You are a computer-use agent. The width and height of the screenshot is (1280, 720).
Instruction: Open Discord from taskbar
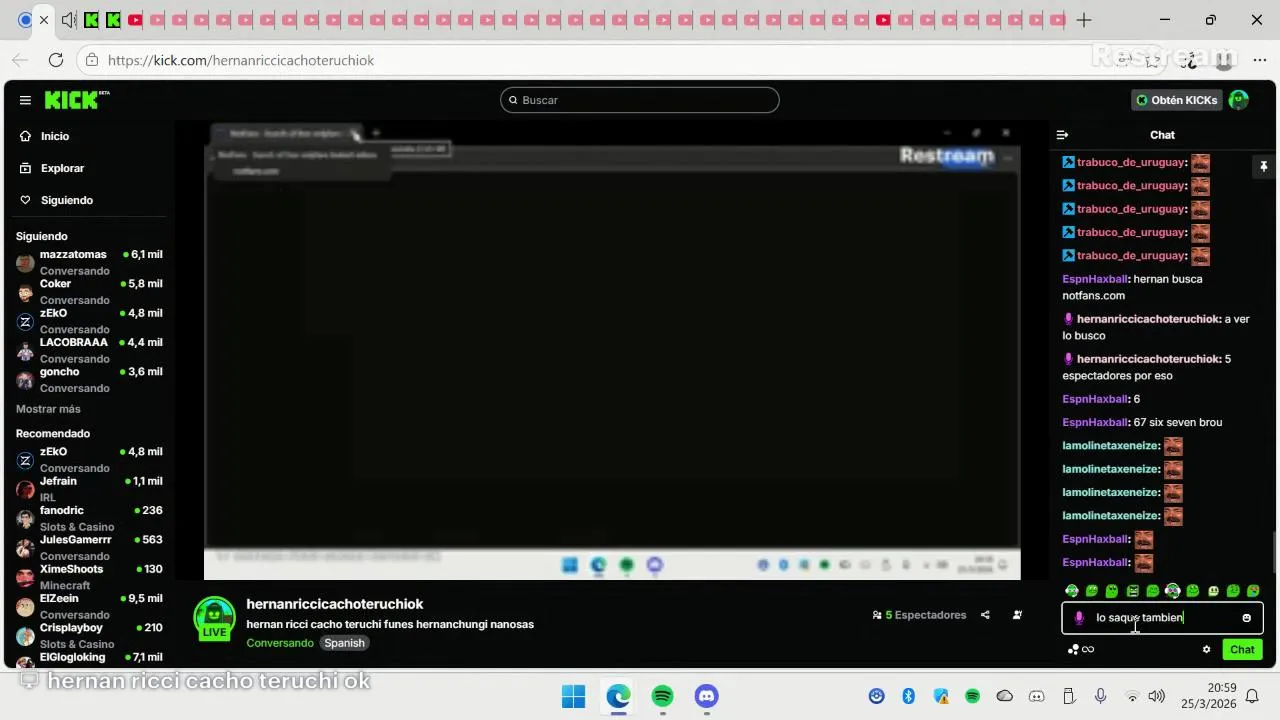707,696
